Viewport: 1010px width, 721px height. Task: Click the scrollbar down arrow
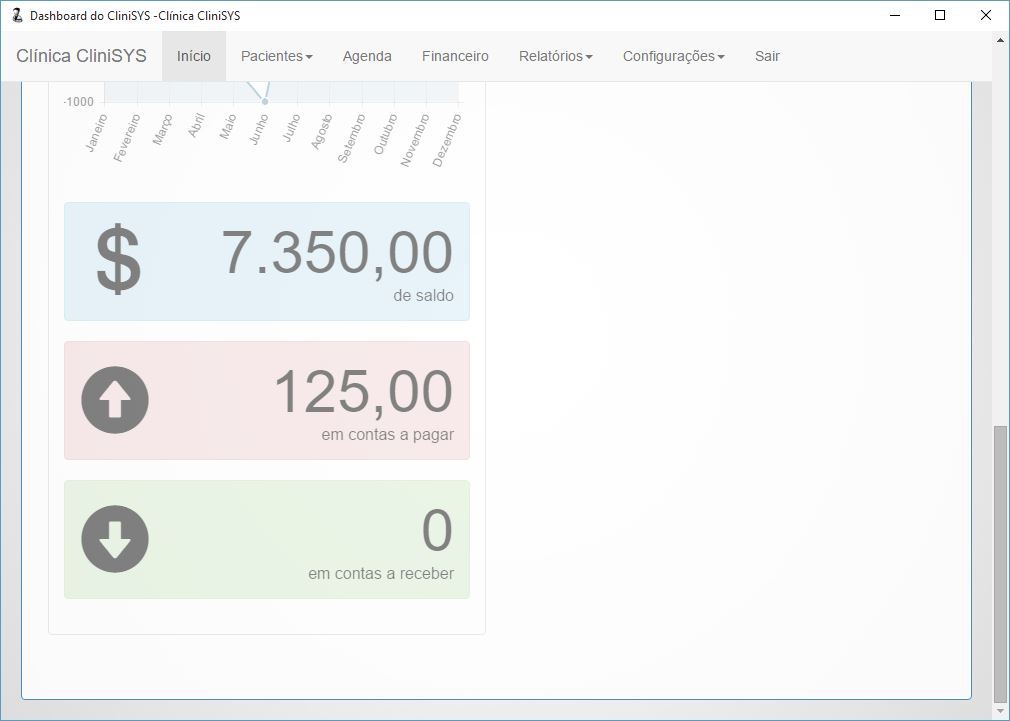coord(1001,711)
